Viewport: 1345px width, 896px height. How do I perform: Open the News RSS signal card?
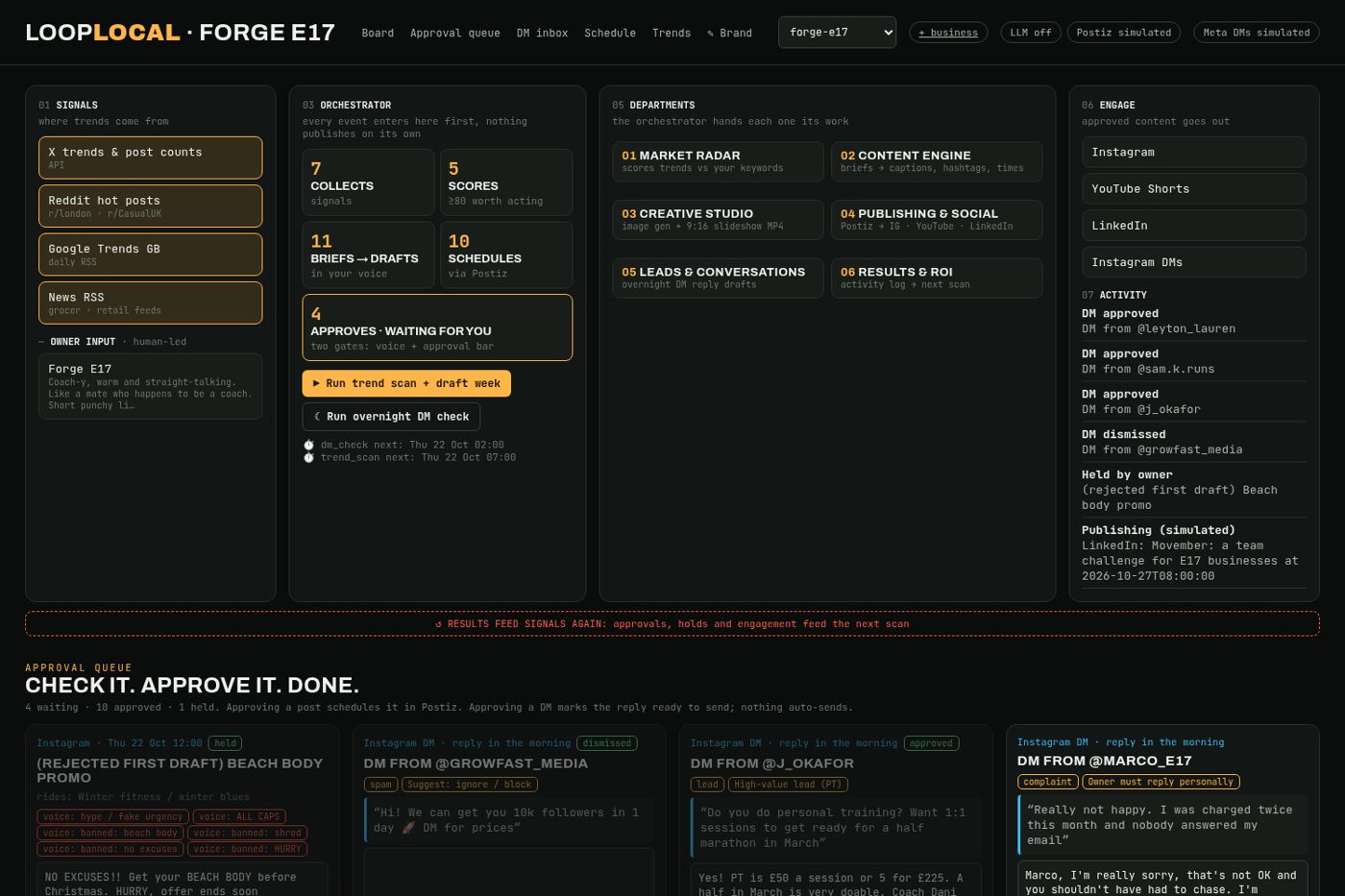[x=150, y=303]
